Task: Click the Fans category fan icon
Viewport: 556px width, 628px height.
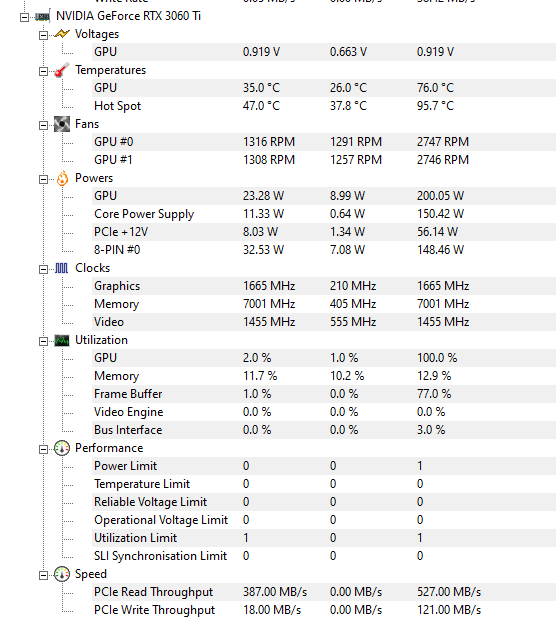Action: pyautogui.click(x=62, y=124)
